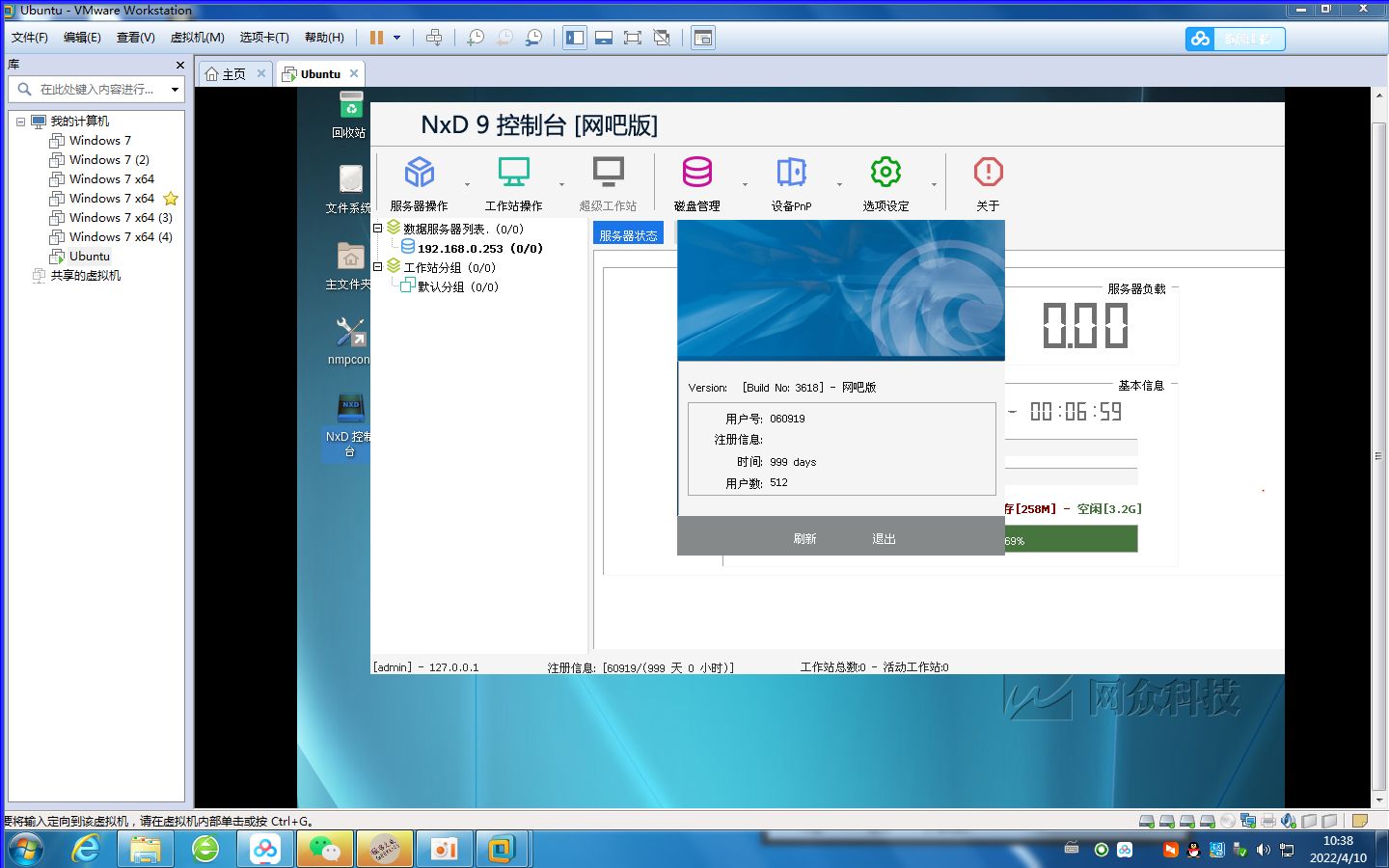Open the 查看(V) menu
The image size is (1389, 868).
pos(136,38)
